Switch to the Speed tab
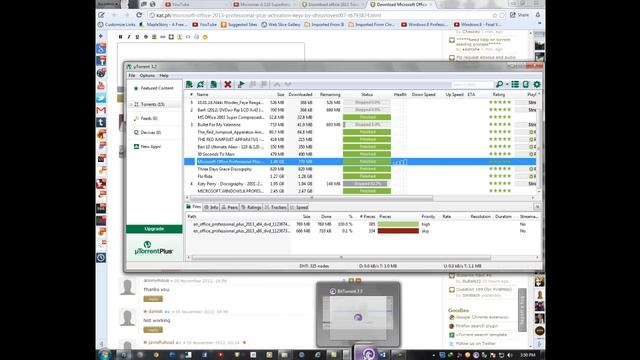Screen dimensions: 640x360 (x=299, y=207)
